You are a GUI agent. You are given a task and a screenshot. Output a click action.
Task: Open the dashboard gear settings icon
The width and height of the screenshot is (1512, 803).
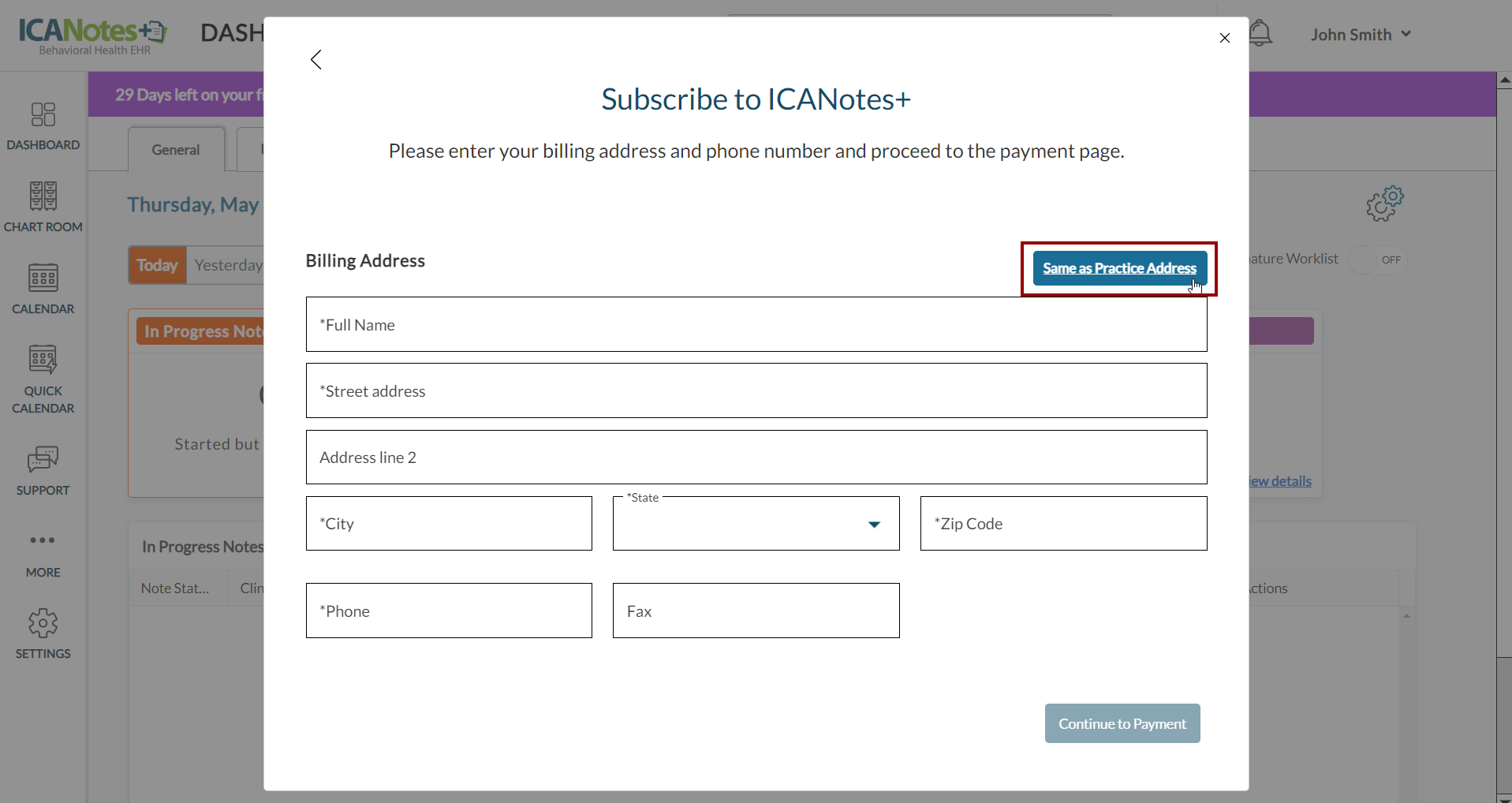pyautogui.click(x=1384, y=204)
